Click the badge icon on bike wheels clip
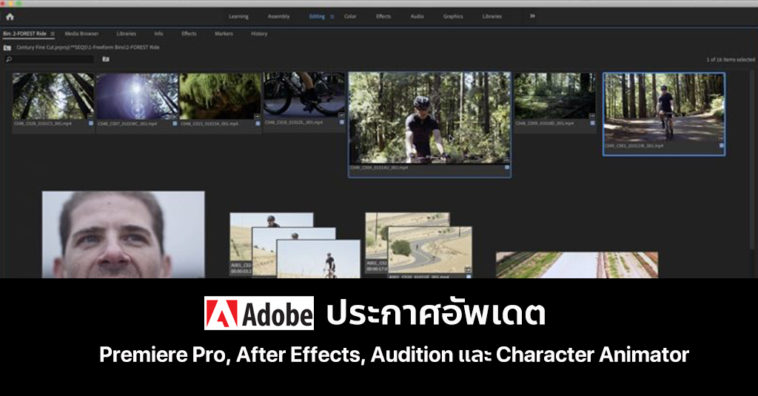This screenshot has height=396, width=758. (342, 122)
